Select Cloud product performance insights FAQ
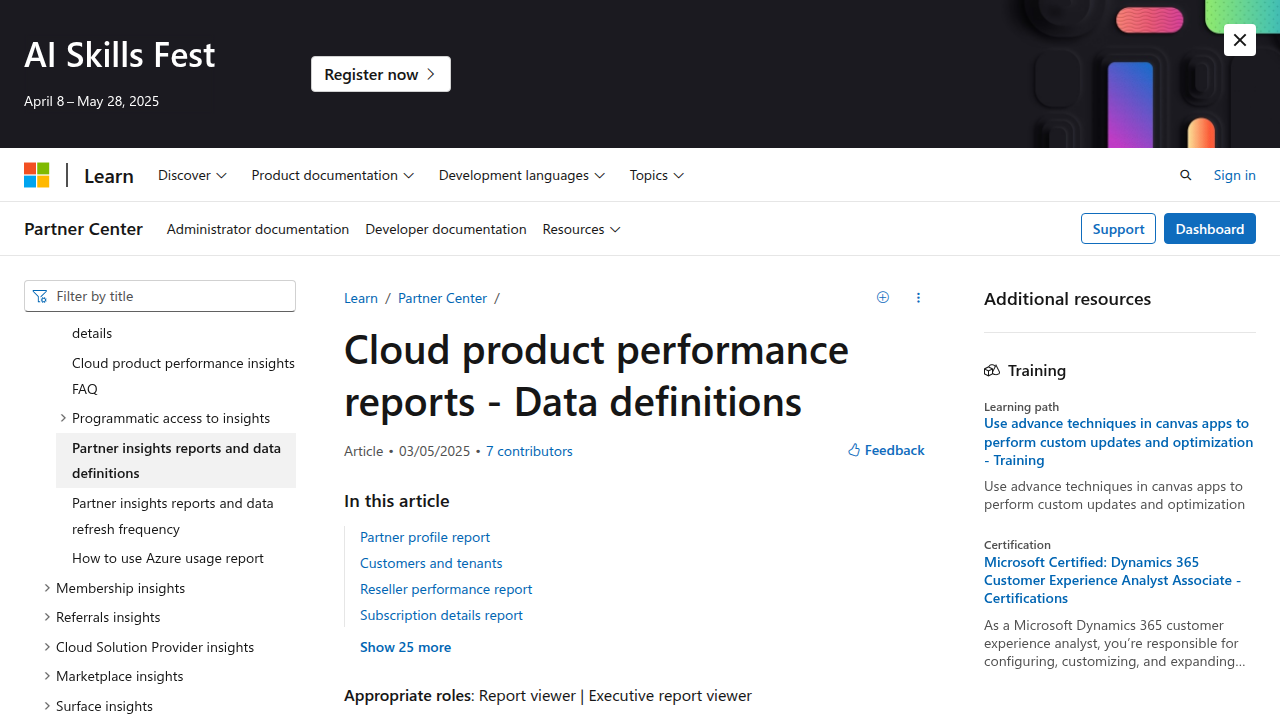The height and width of the screenshot is (720, 1280). tap(176, 375)
